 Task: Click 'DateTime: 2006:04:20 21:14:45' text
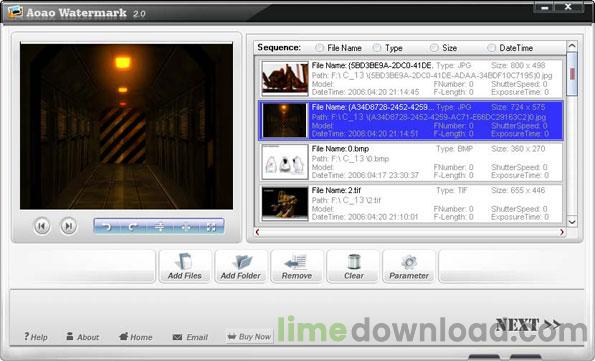tap(365, 92)
